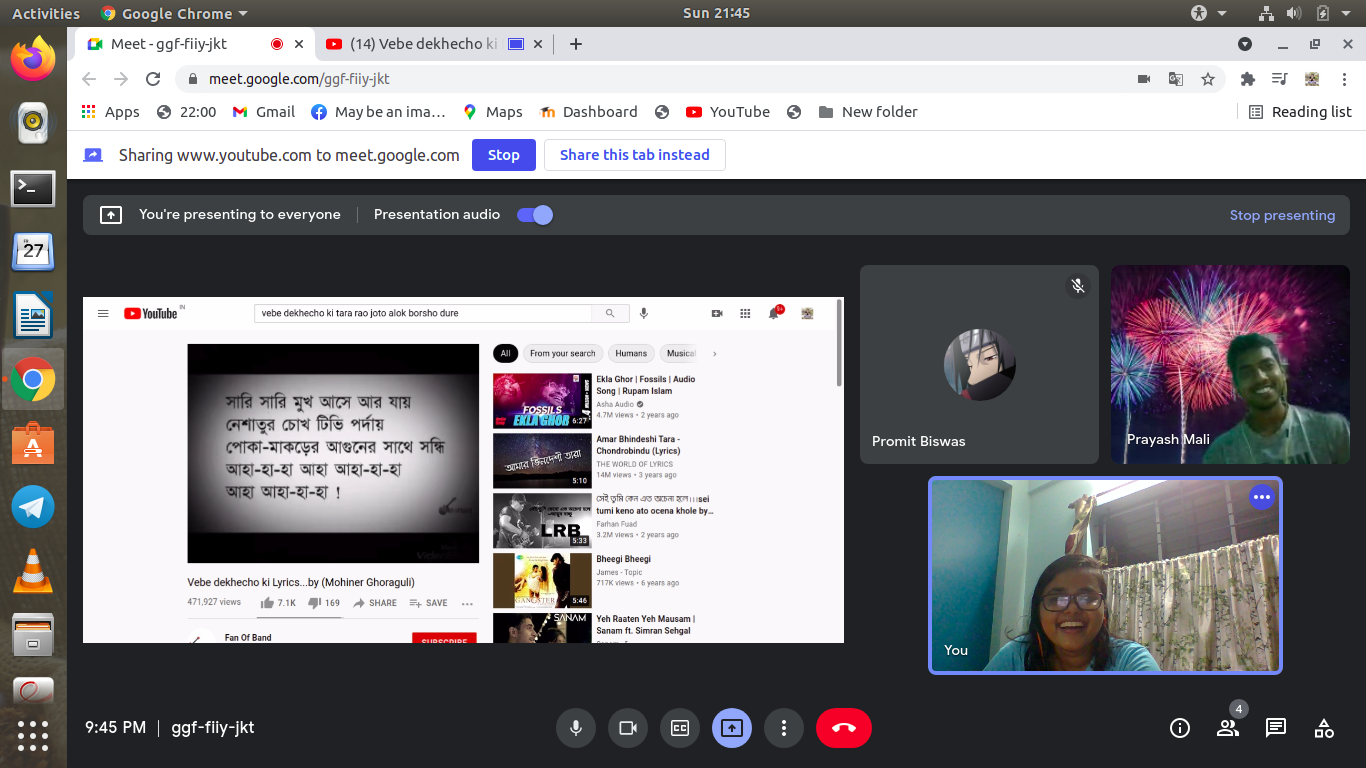This screenshot has height=768, width=1366.
Task: Turn off camera in Meet controls
Action: [628, 728]
